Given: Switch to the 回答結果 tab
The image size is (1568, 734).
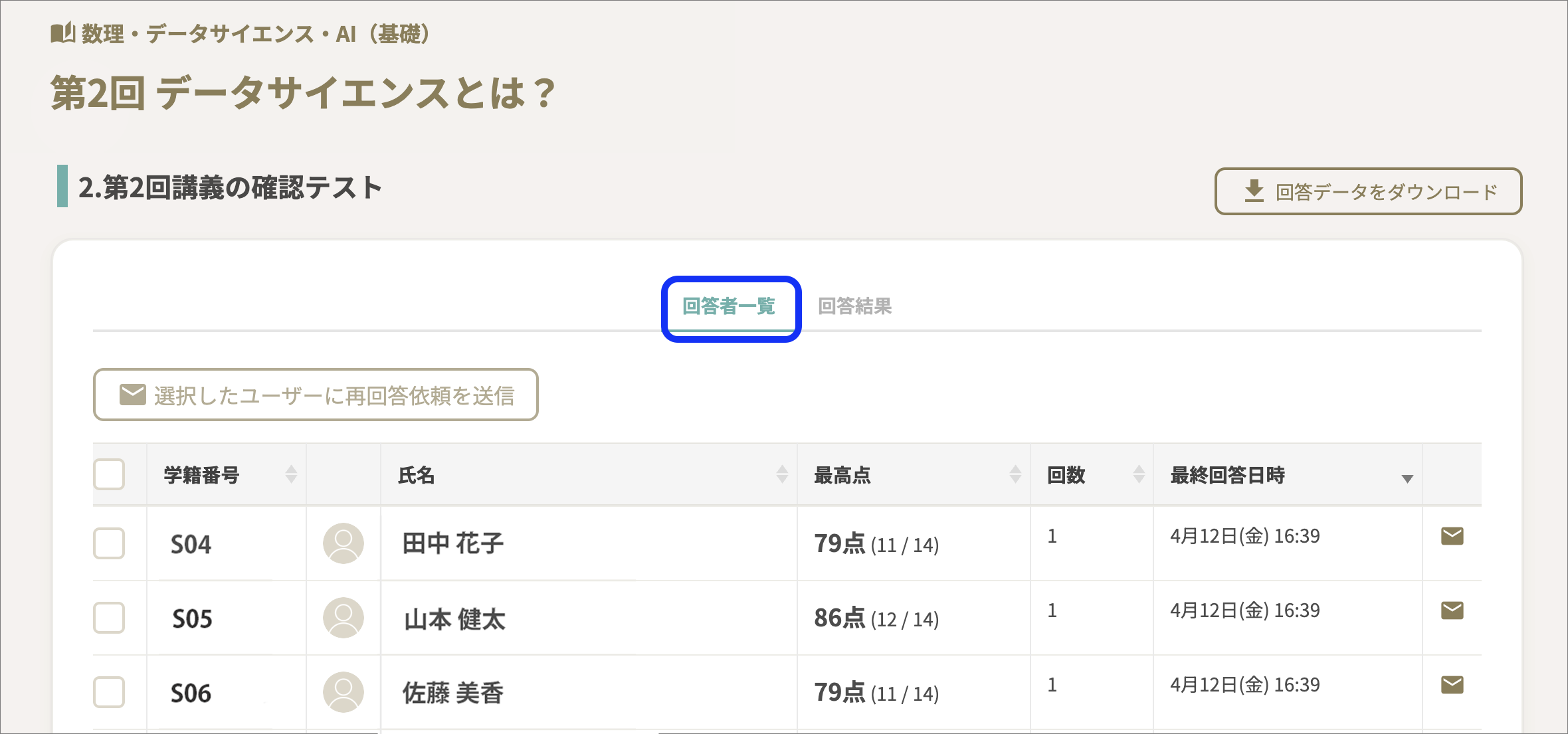Looking at the screenshot, I should coord(854,306).
